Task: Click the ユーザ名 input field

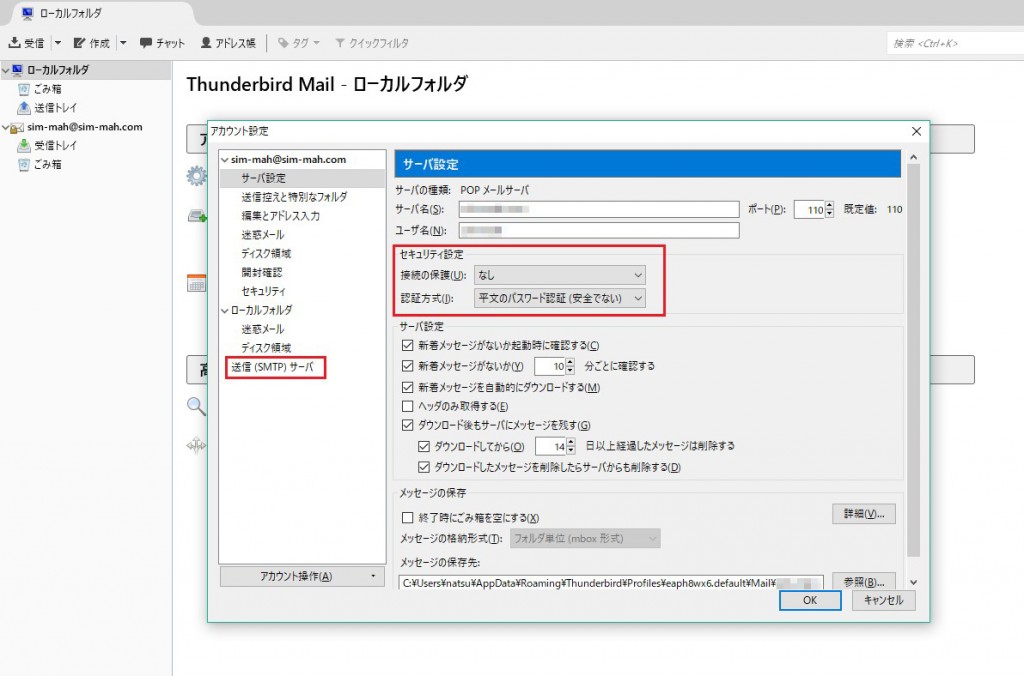Action: coord(599,231)
